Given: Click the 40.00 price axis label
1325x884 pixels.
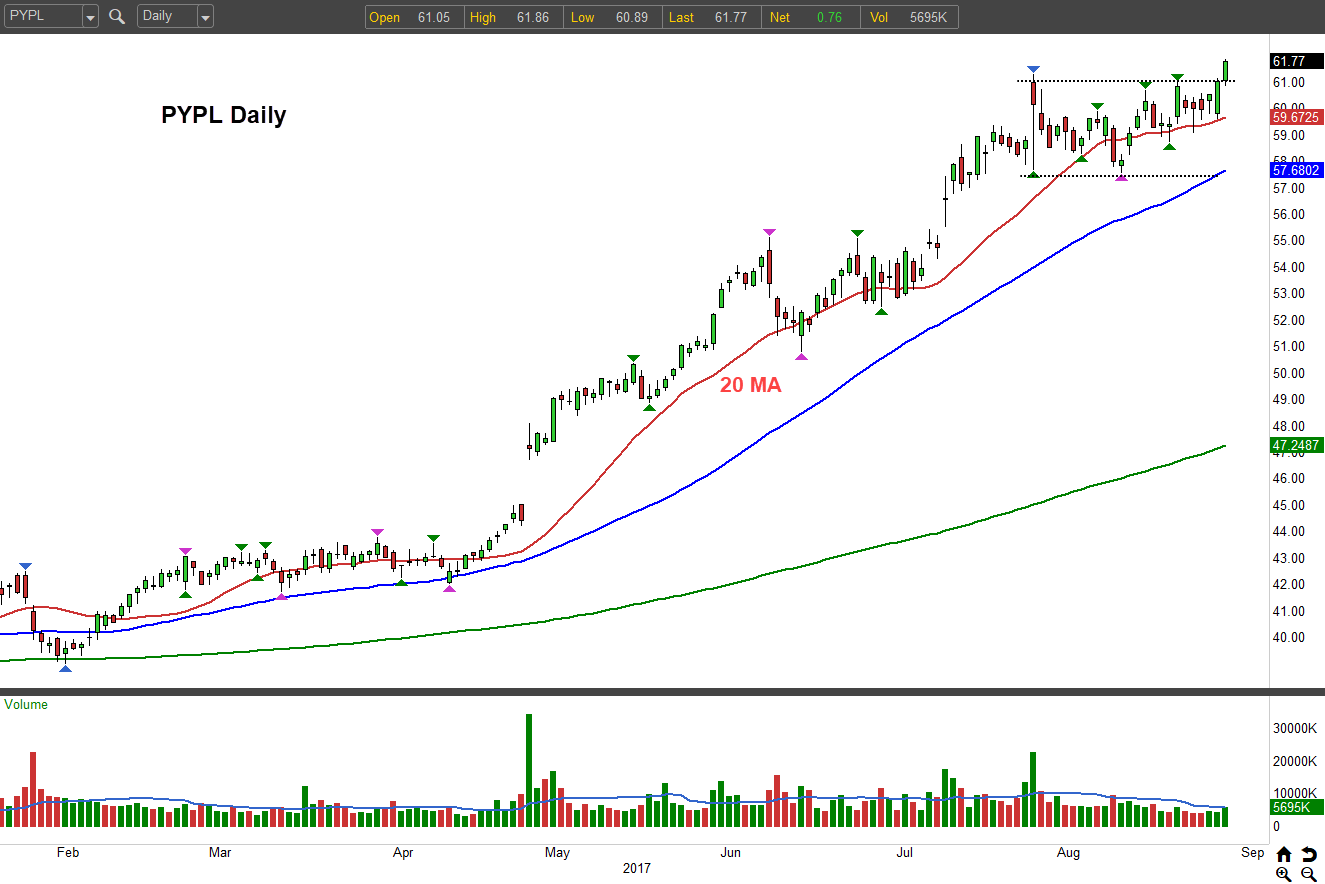Looking at the screenshot, I should point(1288,637).
